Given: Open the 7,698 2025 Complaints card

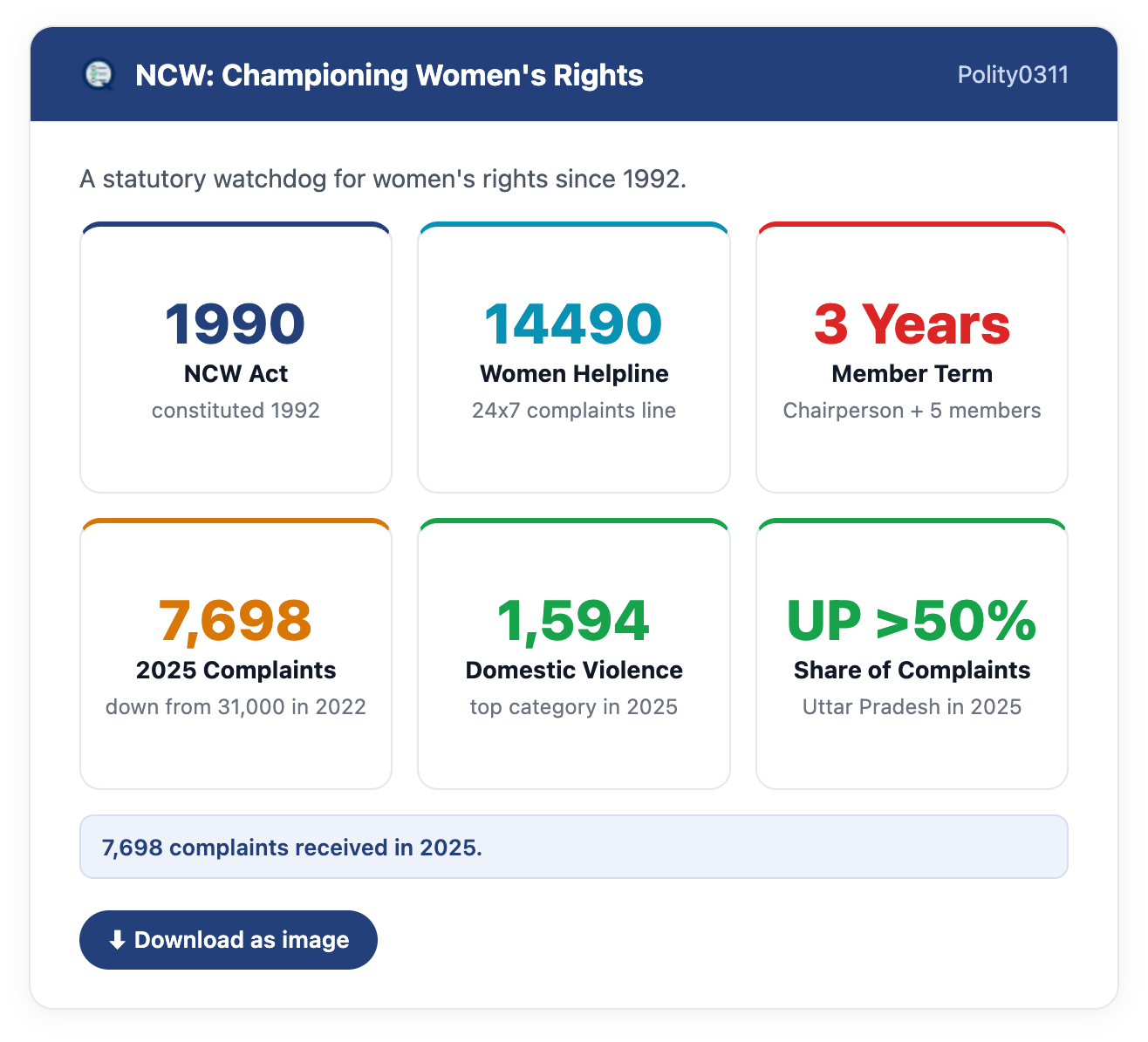Looking at the screenshot, I should [236, 654].
